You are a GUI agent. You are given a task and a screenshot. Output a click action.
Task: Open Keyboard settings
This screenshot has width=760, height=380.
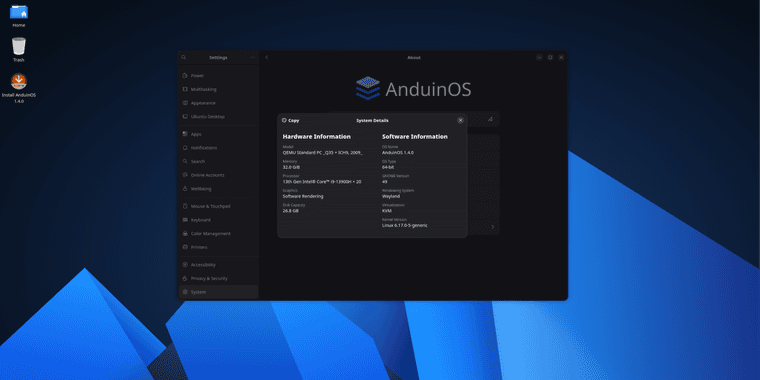[218, 220]
